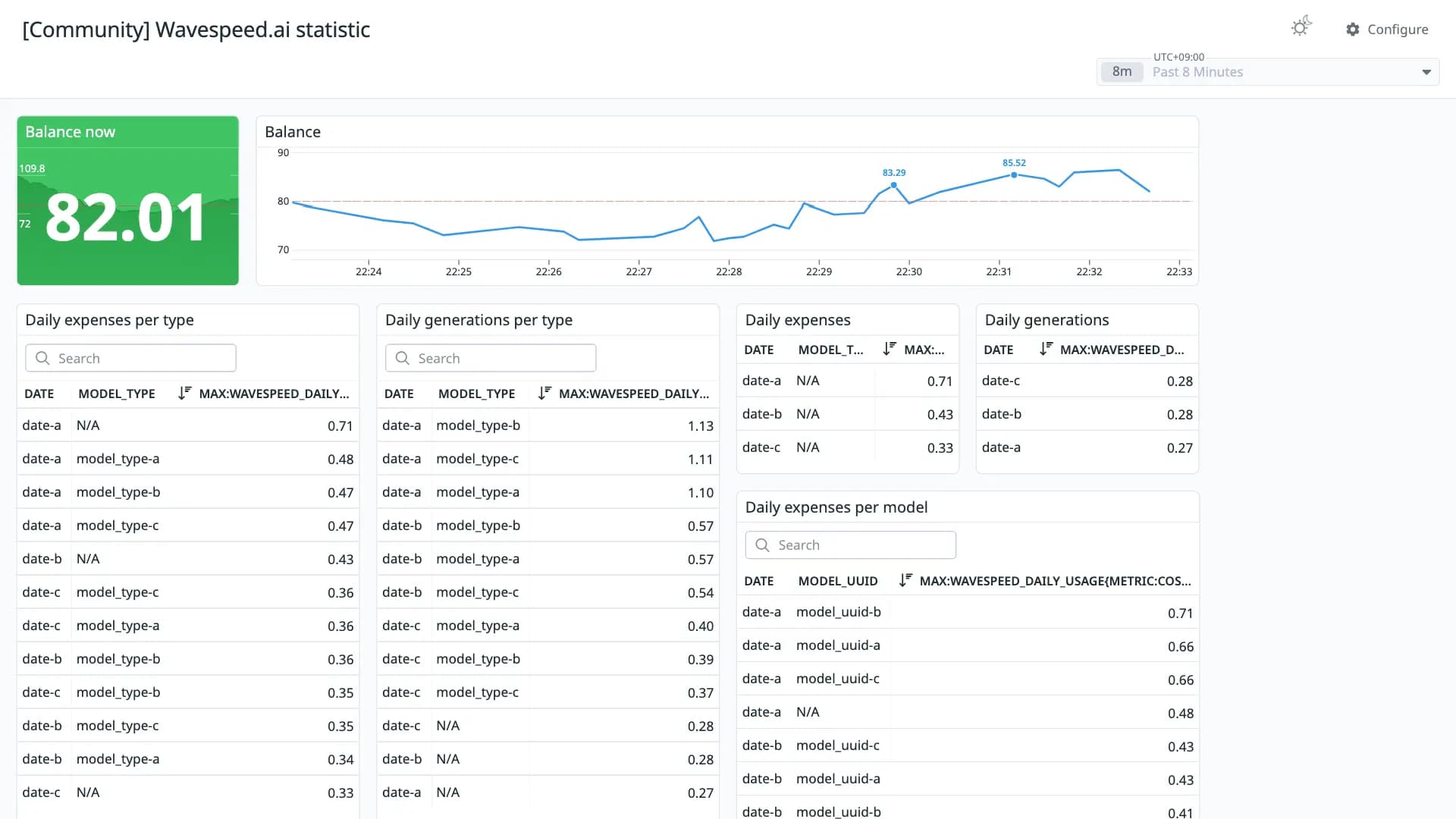This screenshot has height=819, width=1456.
Task: Focus Daily generations per type search field
Action: pyautogui.click(x=491, y=358)
